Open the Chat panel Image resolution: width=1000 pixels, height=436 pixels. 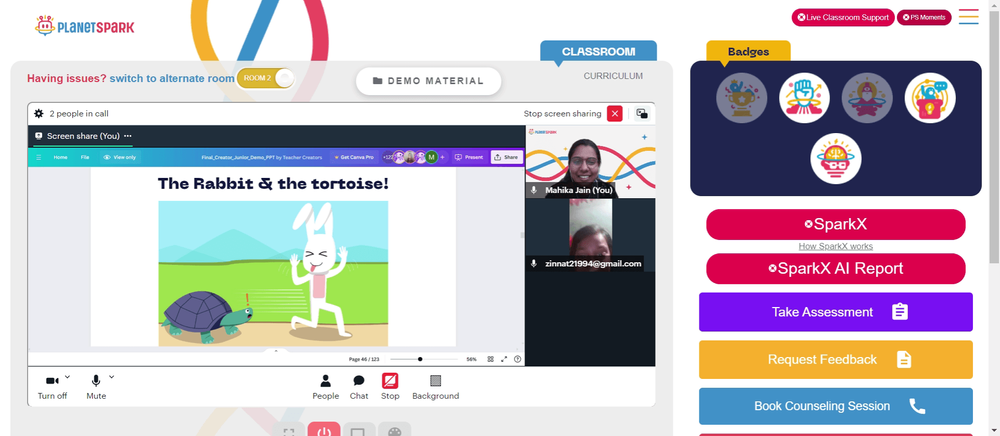359,387
